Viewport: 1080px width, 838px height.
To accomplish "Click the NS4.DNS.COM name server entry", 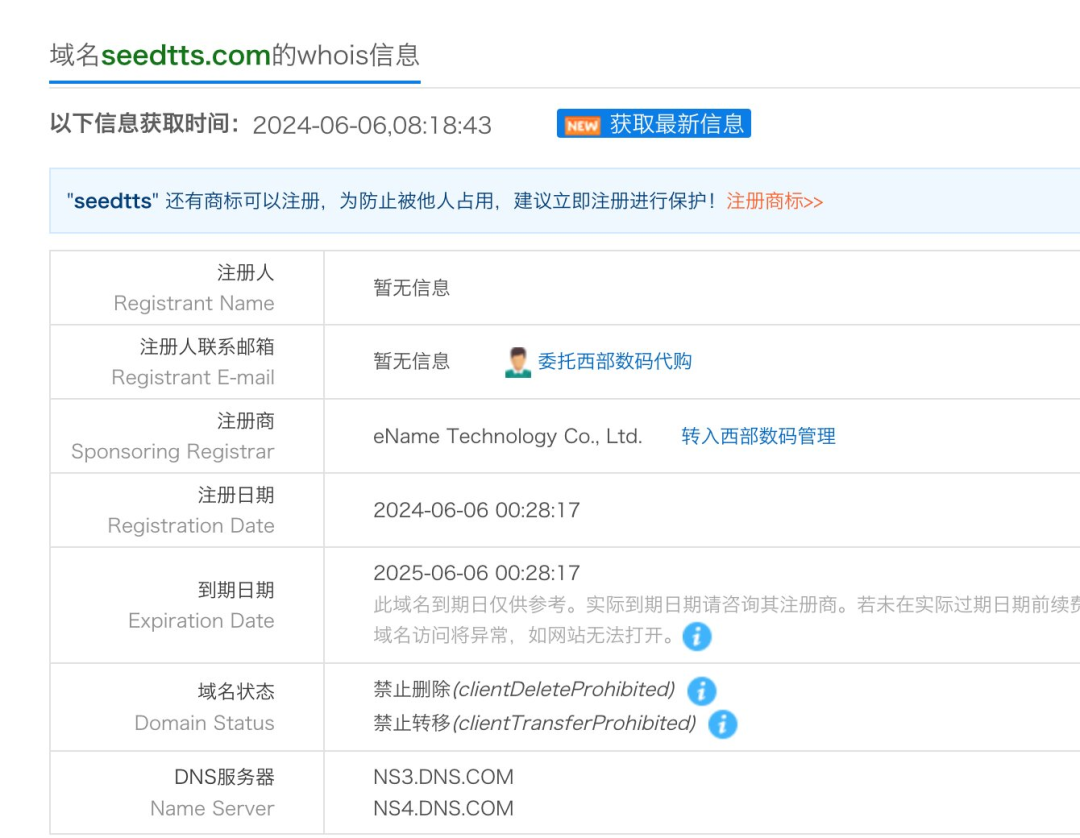I will 444,808.
